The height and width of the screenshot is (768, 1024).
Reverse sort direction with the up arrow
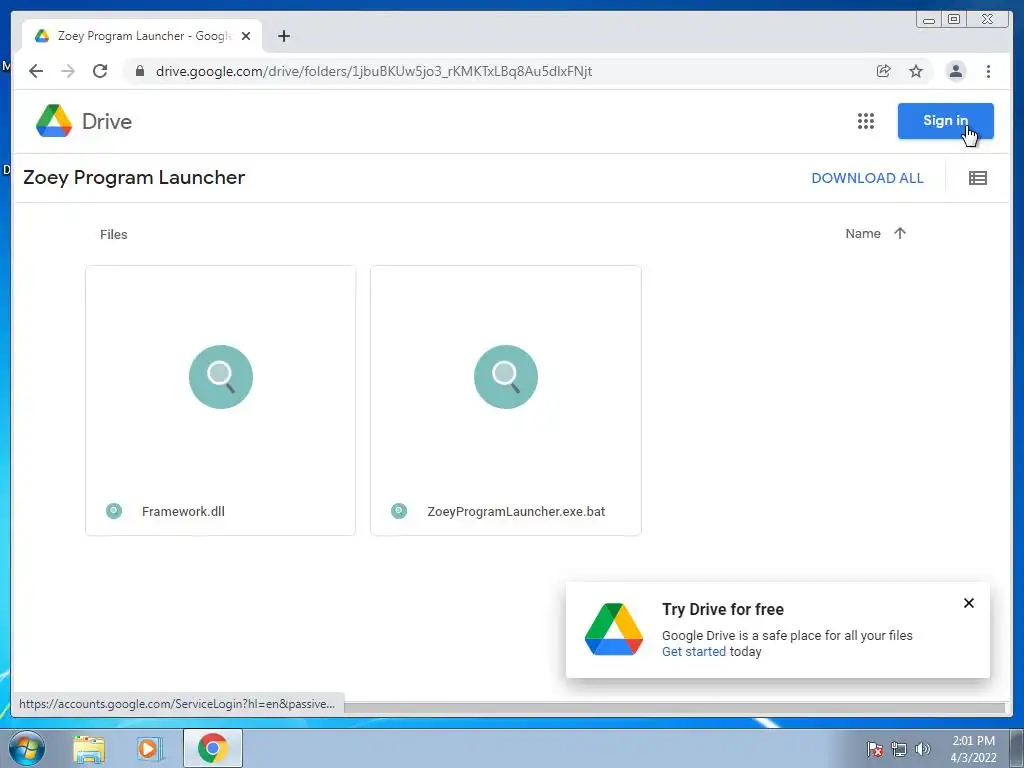point(900,233)
